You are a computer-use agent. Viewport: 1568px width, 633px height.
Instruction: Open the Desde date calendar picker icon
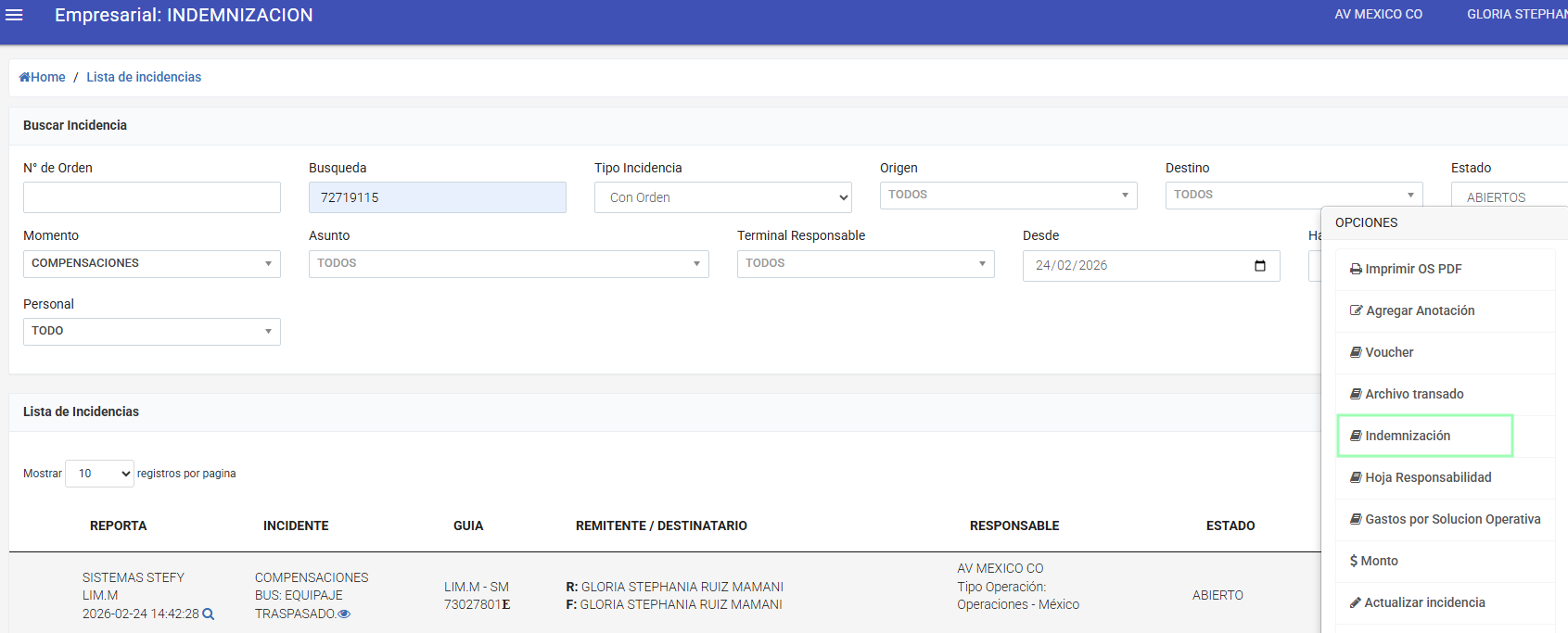pos(1259,266)
